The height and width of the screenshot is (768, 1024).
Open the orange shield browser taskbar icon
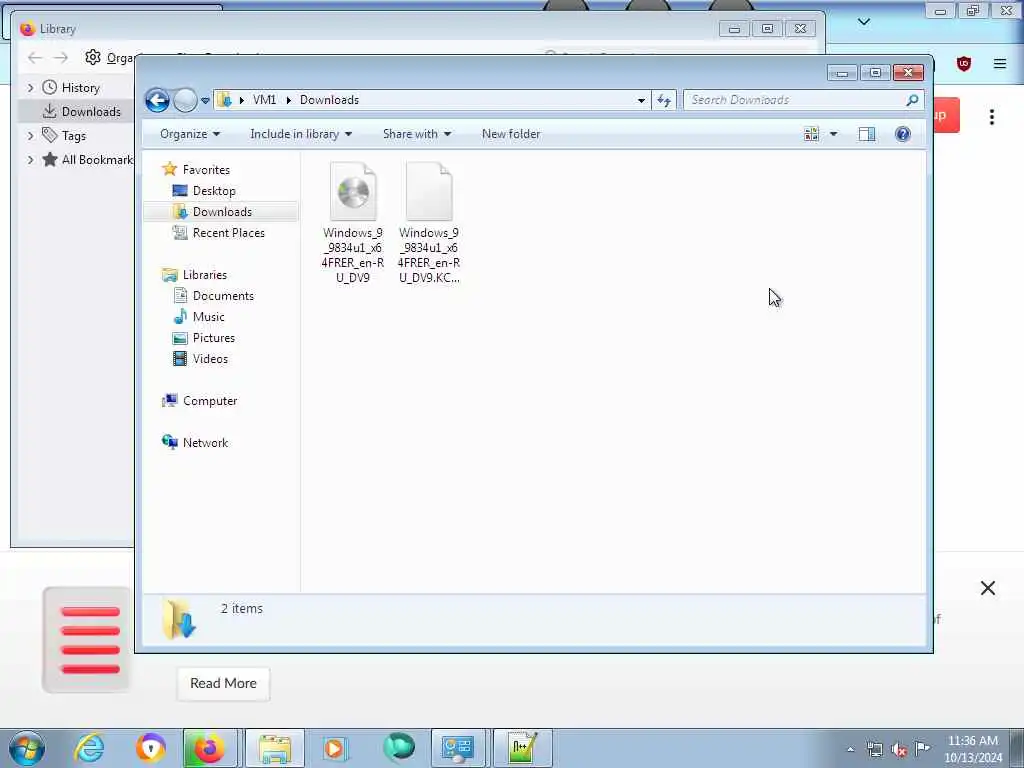pyautogui.click(x=150, y=748)
